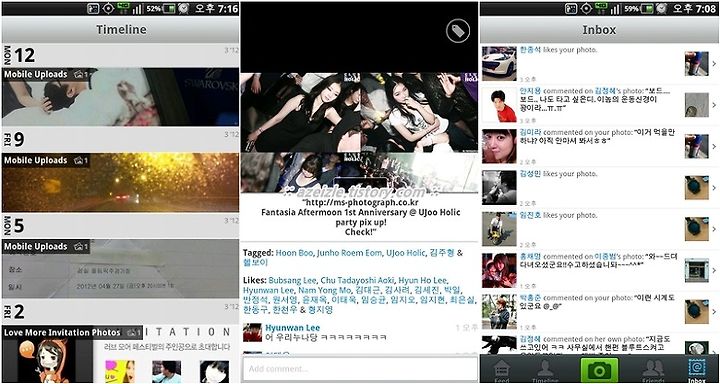Open the main party photo collage

coord(359,132)
